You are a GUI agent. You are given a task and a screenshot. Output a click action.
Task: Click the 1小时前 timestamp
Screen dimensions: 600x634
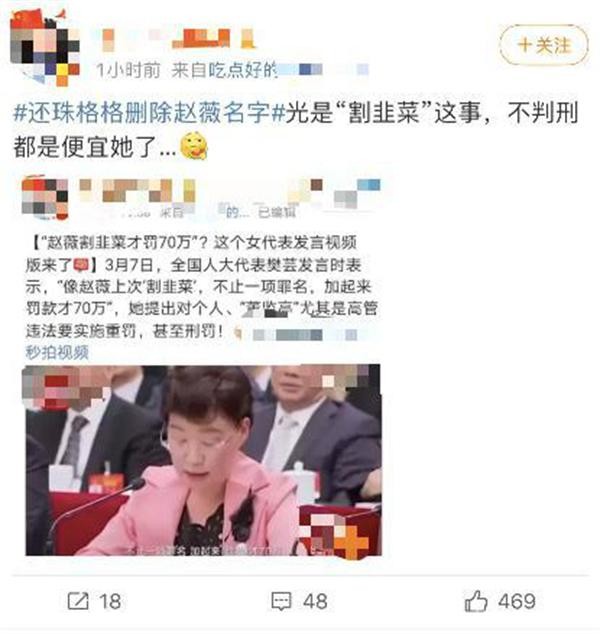click(129, 71)
